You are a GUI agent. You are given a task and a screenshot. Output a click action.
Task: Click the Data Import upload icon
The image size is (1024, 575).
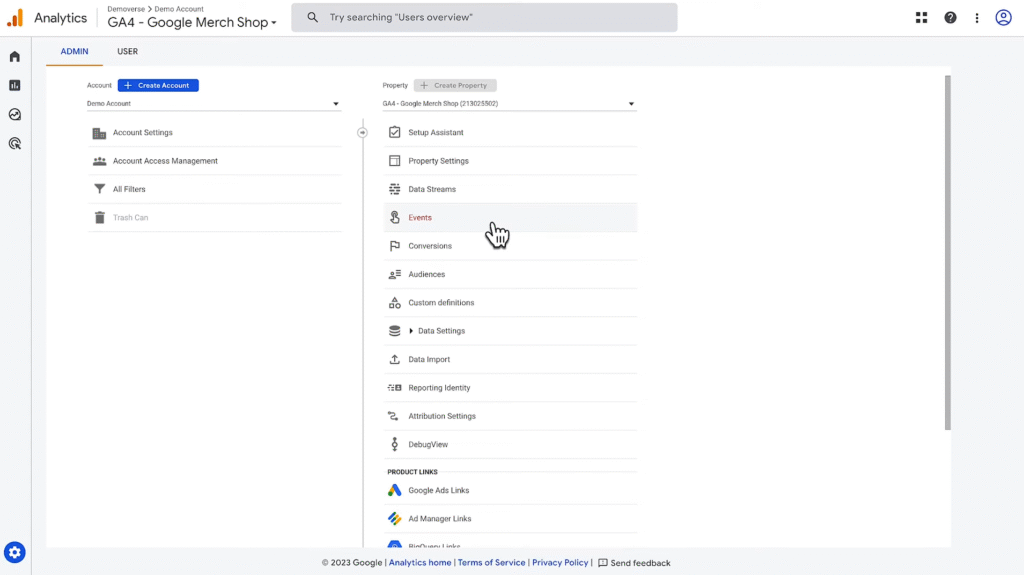tap(394, 359)
